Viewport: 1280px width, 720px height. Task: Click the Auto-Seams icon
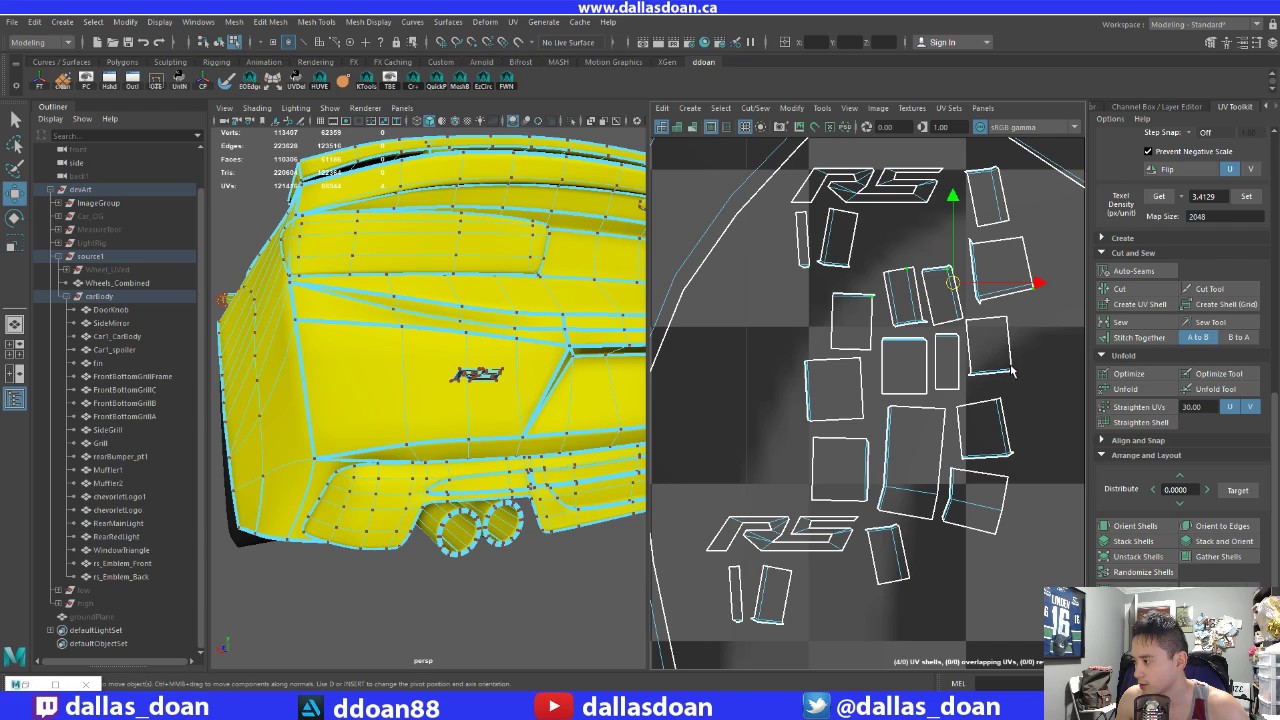point(1104,271)
